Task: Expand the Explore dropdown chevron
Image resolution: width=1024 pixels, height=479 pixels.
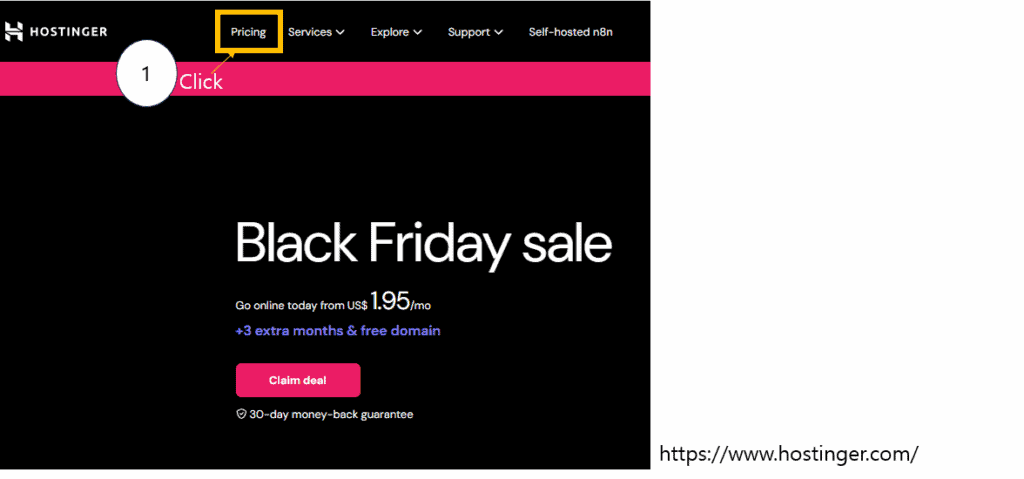Action: pyautogui.click(x=417, y=32)
